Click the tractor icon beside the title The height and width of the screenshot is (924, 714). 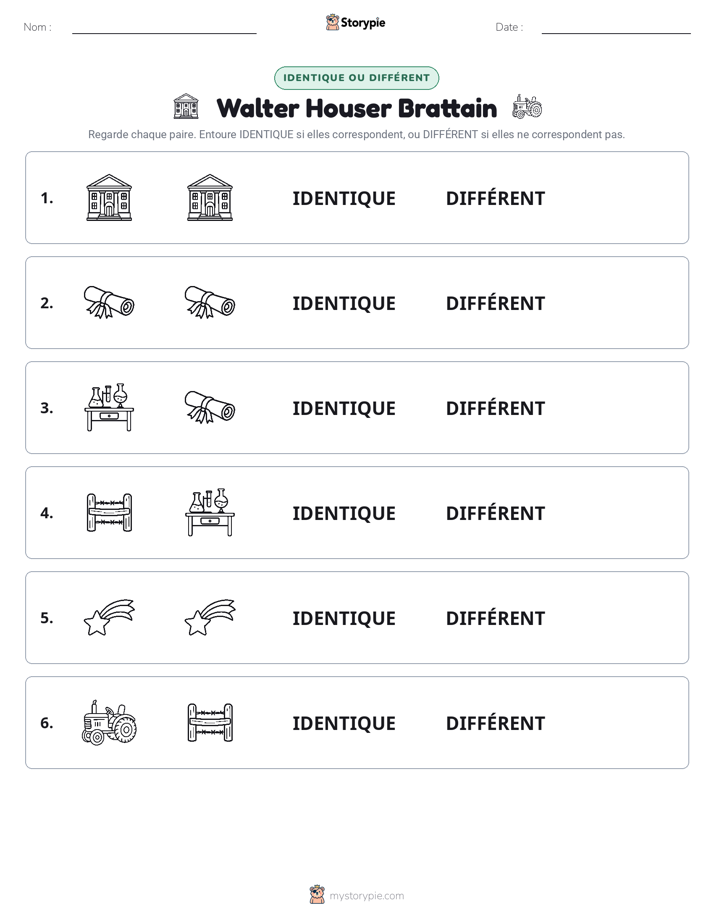click(527, 107)
